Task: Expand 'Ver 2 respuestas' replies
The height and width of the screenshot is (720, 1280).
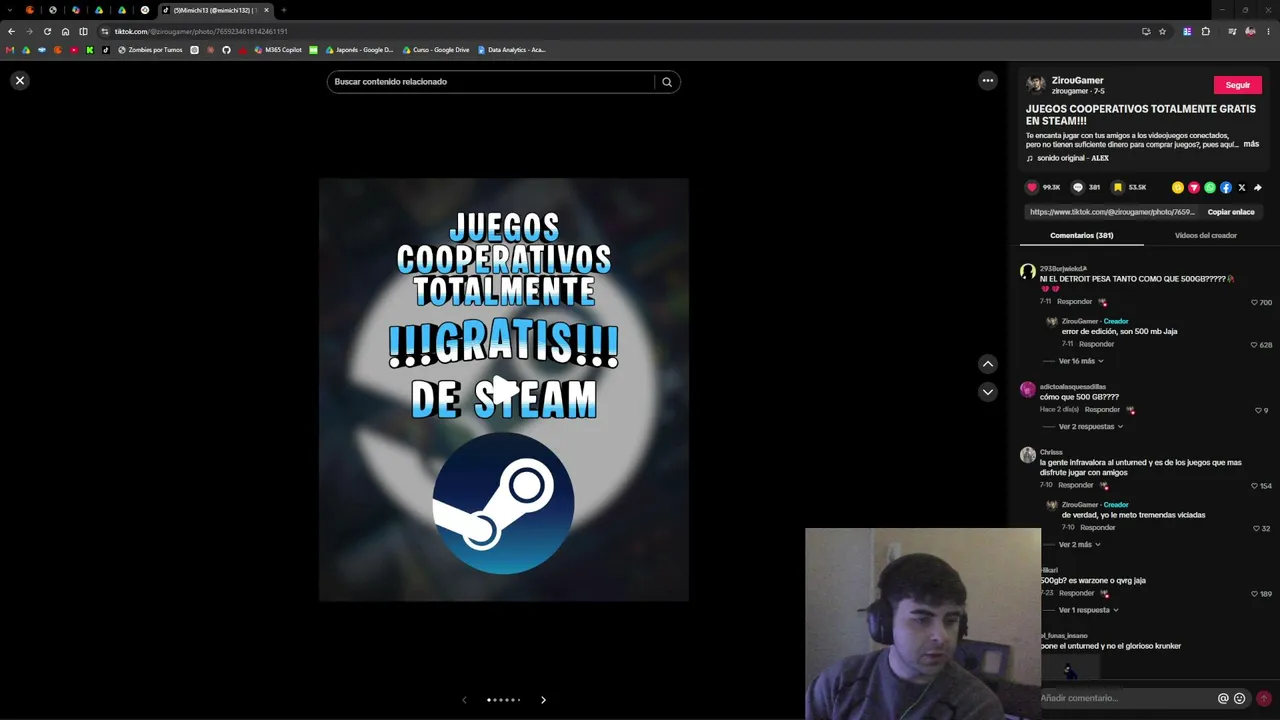Action: [x=1091, y=427]
